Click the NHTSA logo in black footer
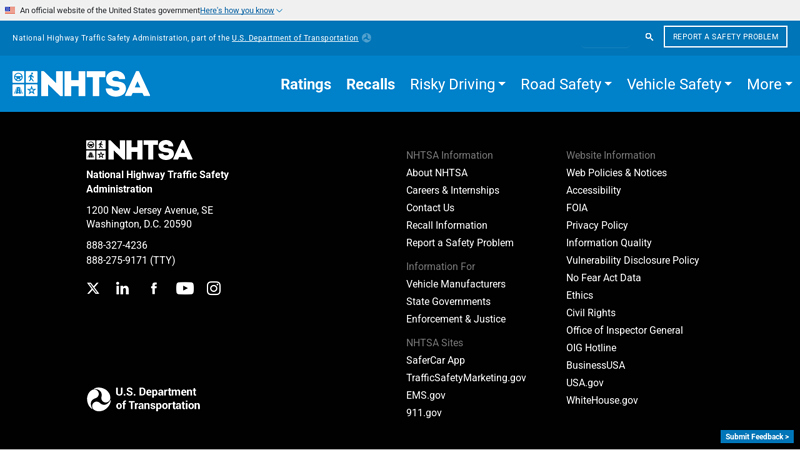800x450 pixels. coord(139,150)
